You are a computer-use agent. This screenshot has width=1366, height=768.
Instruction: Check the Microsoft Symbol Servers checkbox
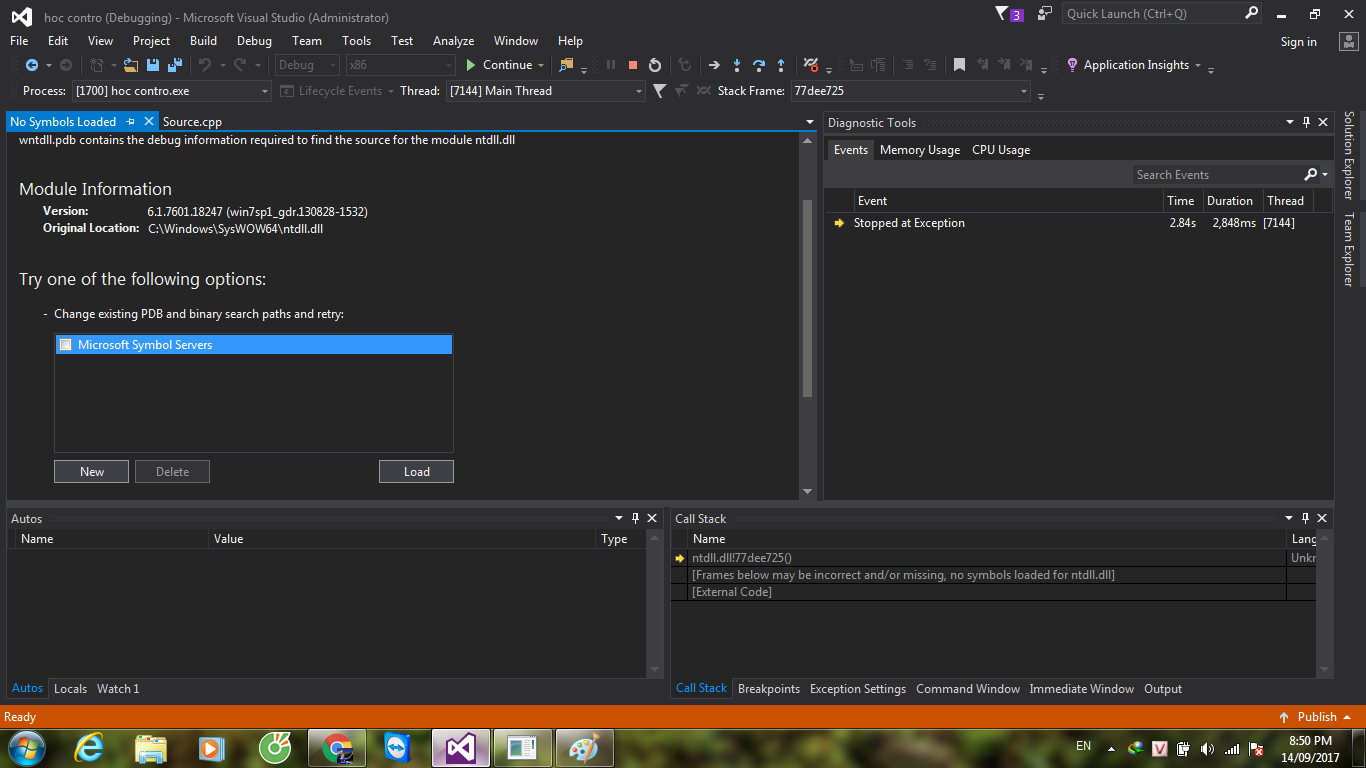[66, 345]
